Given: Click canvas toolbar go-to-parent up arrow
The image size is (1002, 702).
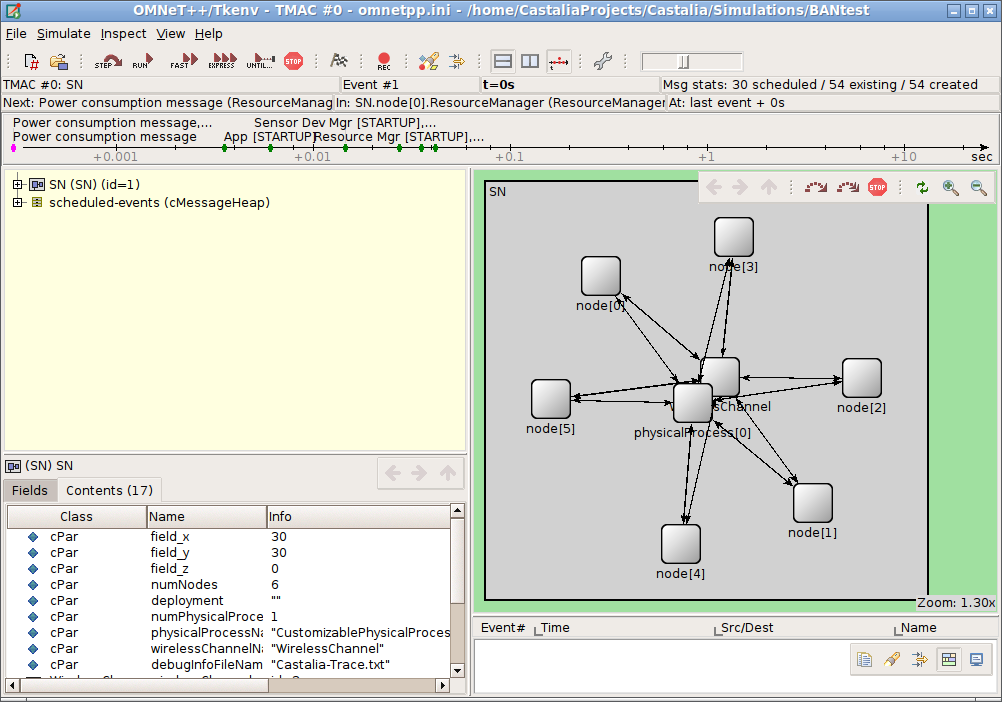Looking at the screenshot, I should [x=769, y=187].
